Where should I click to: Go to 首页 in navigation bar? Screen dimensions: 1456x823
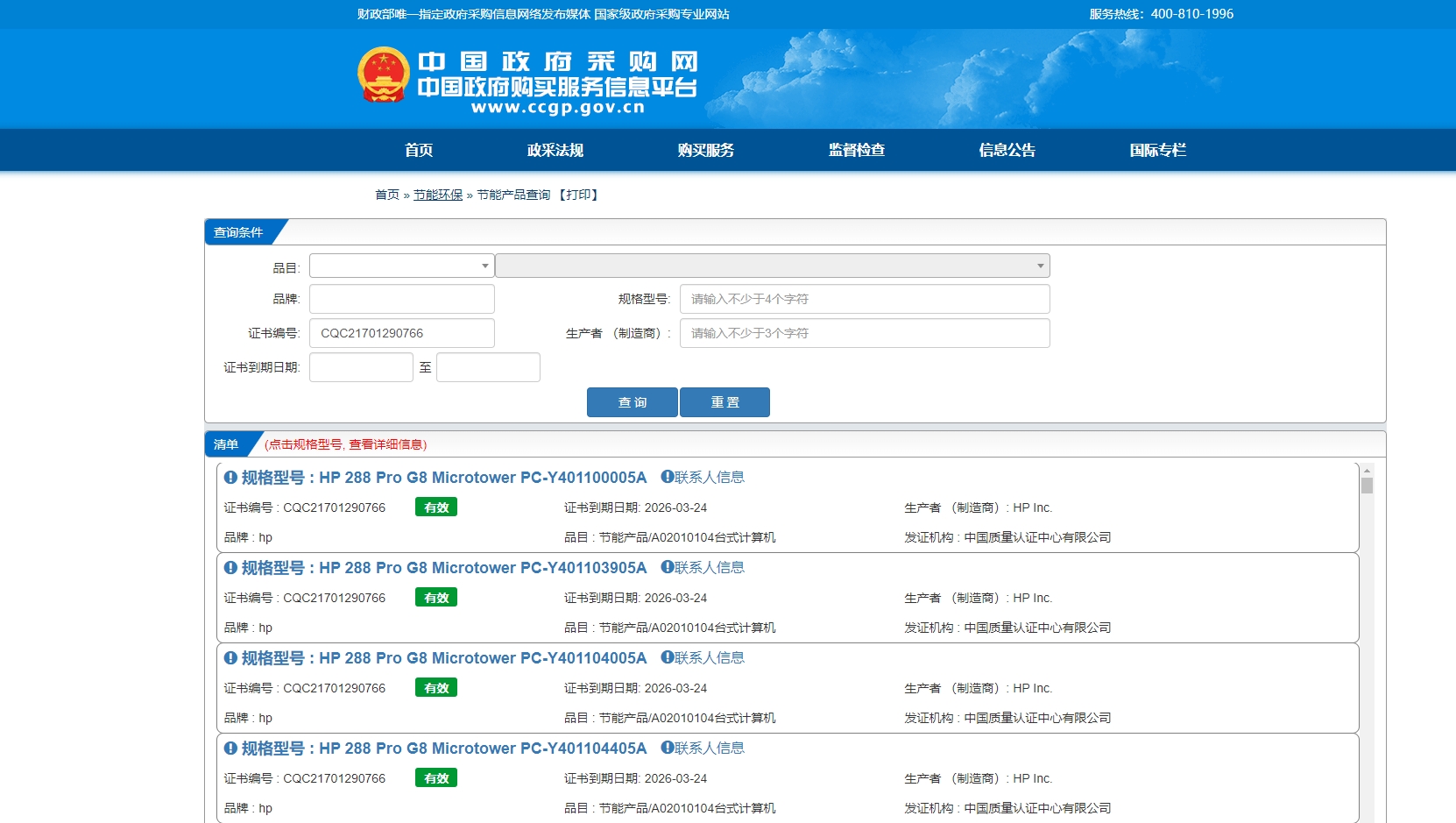(419, 150)
